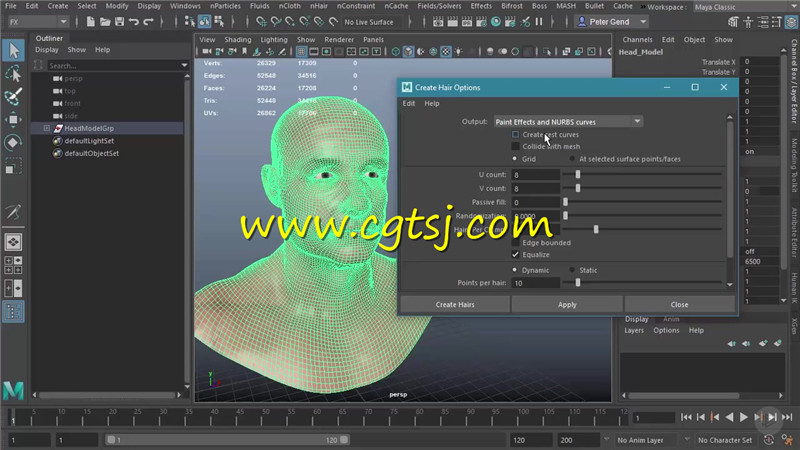Open the Outliner search options dropdown
The image size is (800, 450).
pyautogui.click(x=184, y=65)
